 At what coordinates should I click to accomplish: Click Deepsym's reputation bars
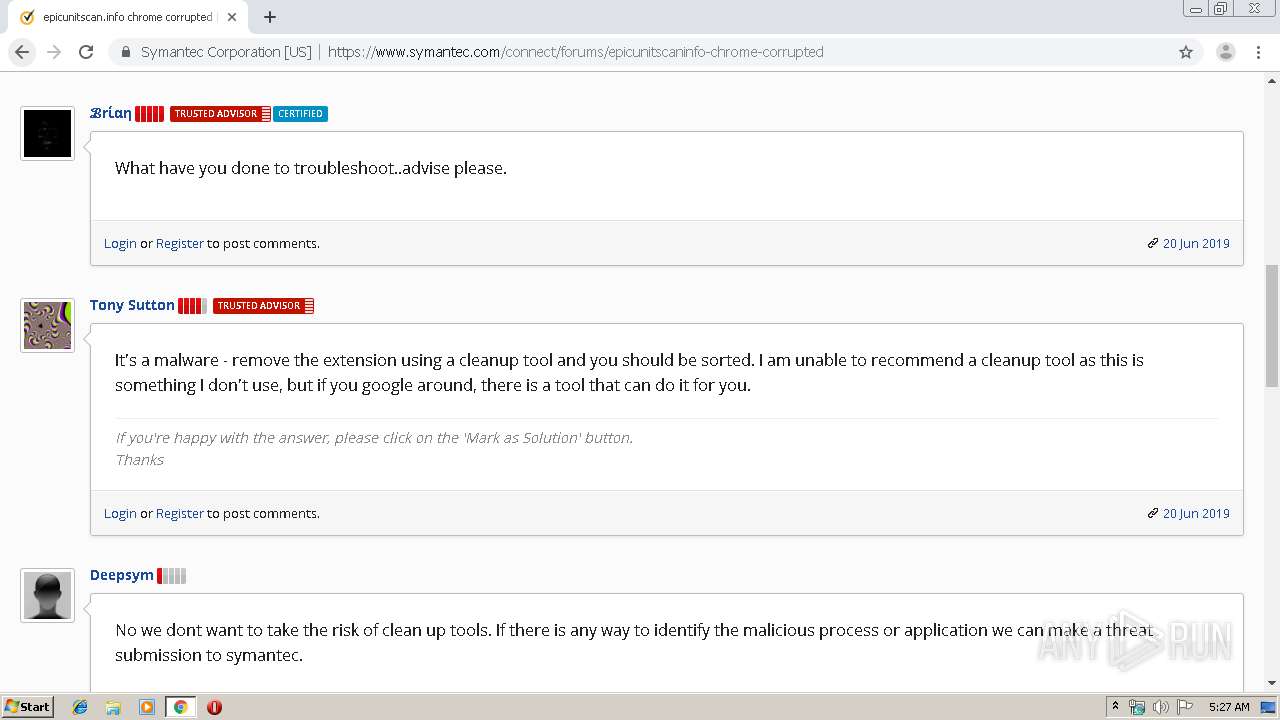click(x=171, y=576)
